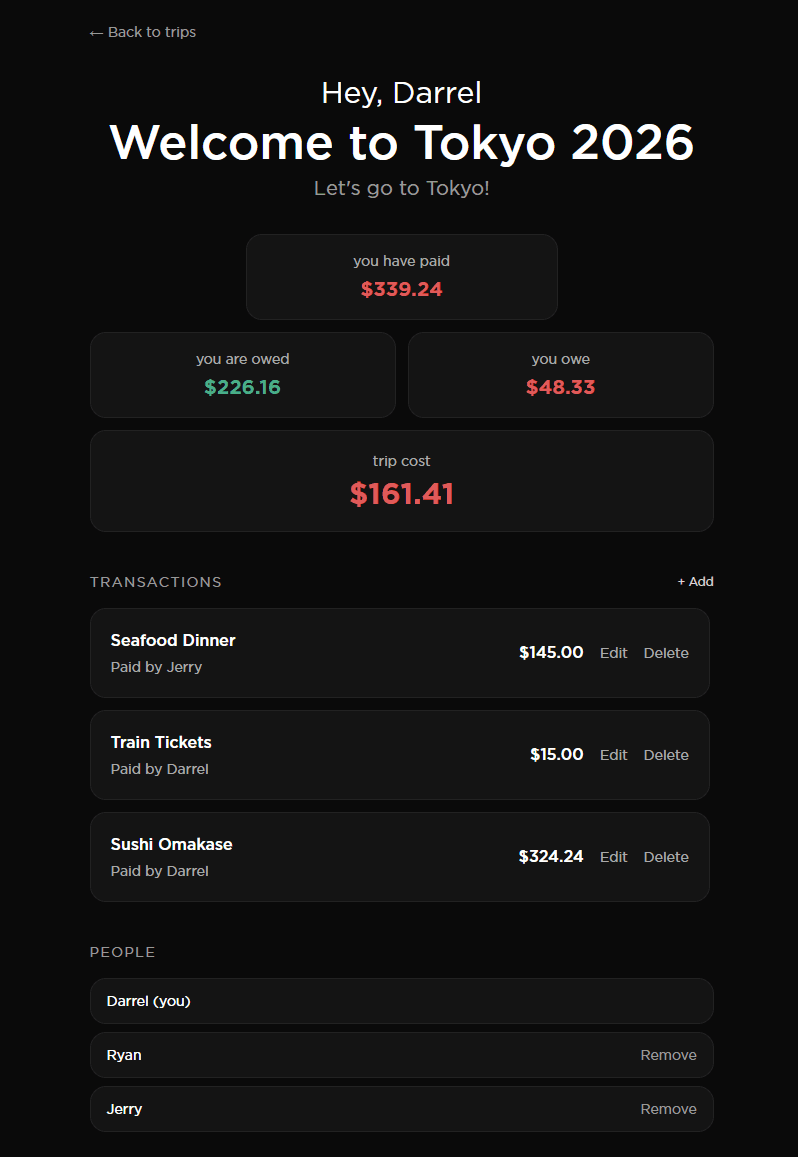Select the 'you are owed' summary card
The height and width of the screenshot is (1157, 798).
point(243,375)
